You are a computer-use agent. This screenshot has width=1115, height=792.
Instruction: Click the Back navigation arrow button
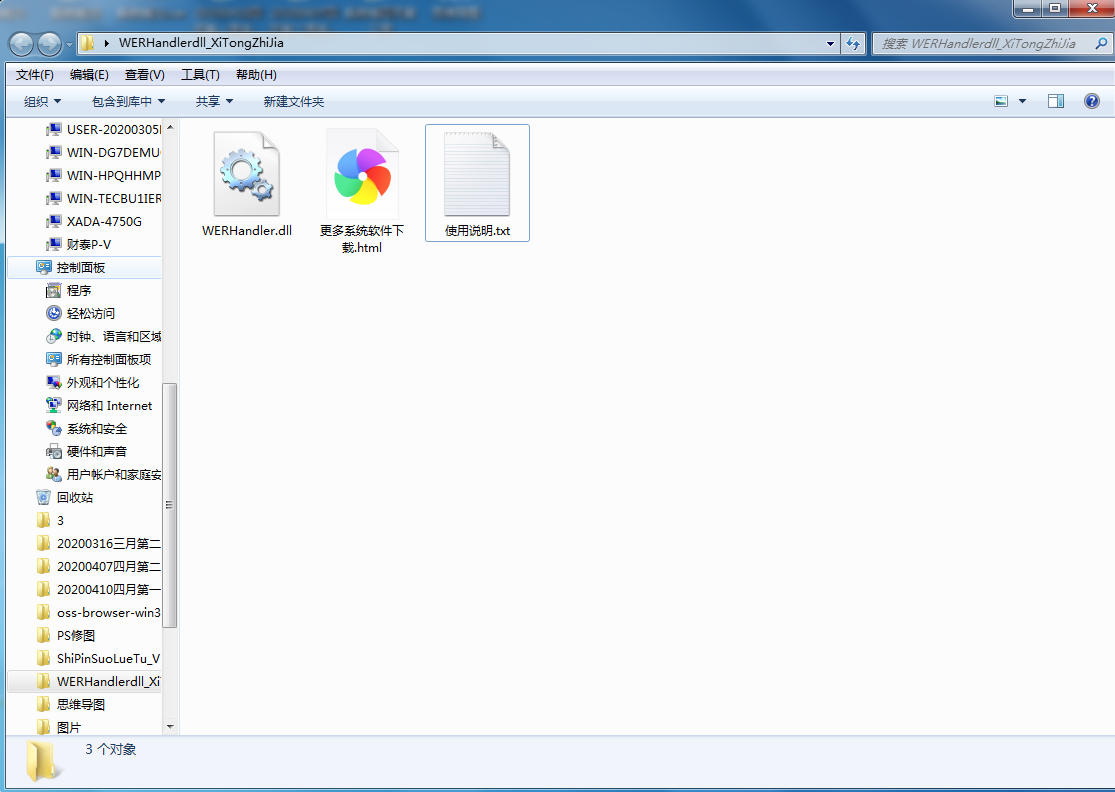21,44
